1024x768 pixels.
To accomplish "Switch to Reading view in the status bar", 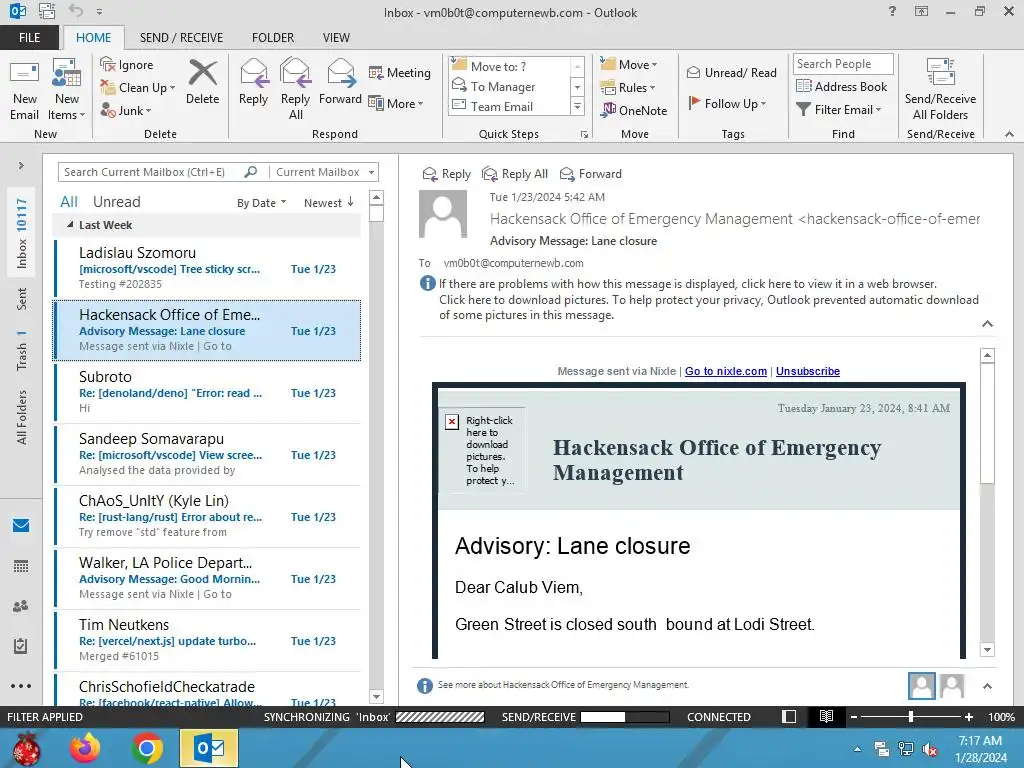I will tap(826, 716).
